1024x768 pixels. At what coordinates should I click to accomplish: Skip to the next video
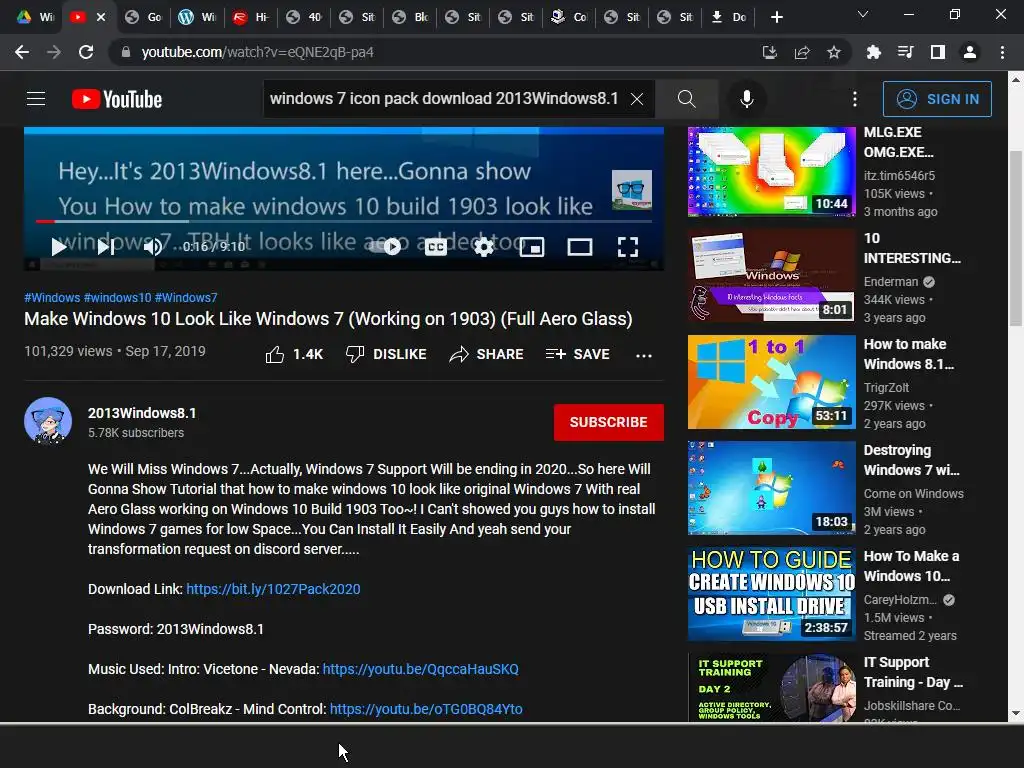106,247
